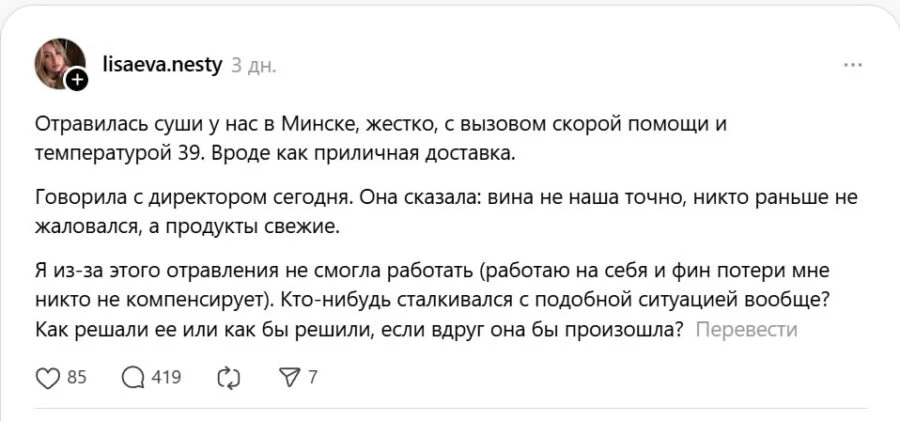Click the '3 дн.' post timestamp

pyautogui.click(x=254, y=65)
